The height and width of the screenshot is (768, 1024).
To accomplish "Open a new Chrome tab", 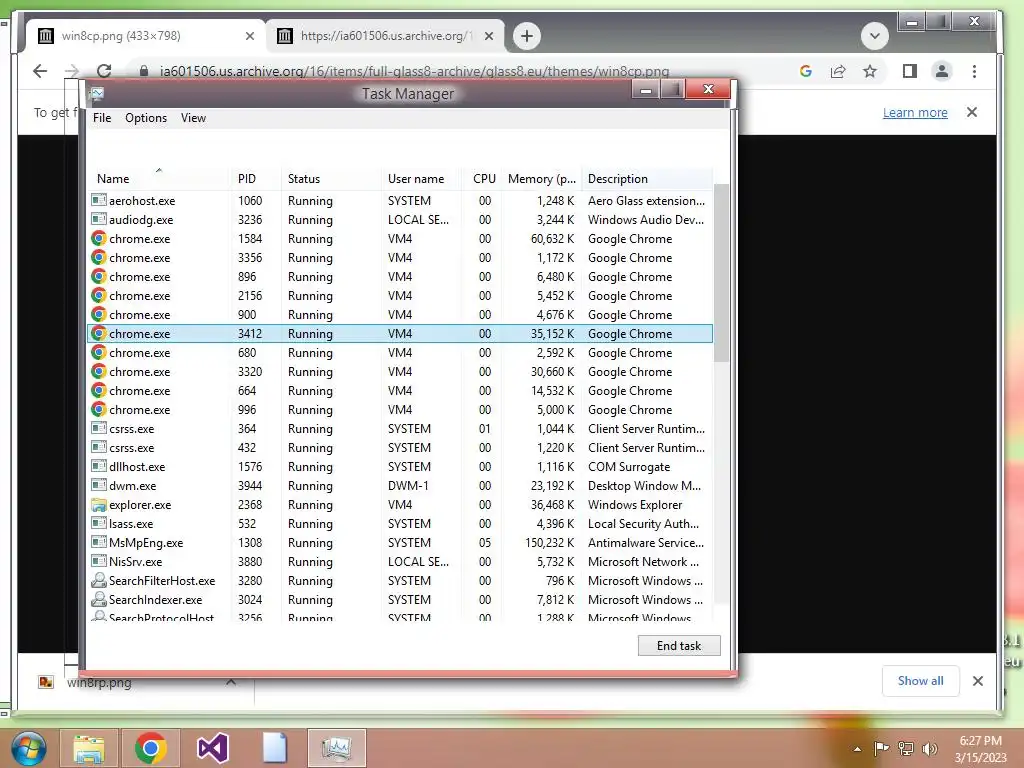I will (527, 36).
